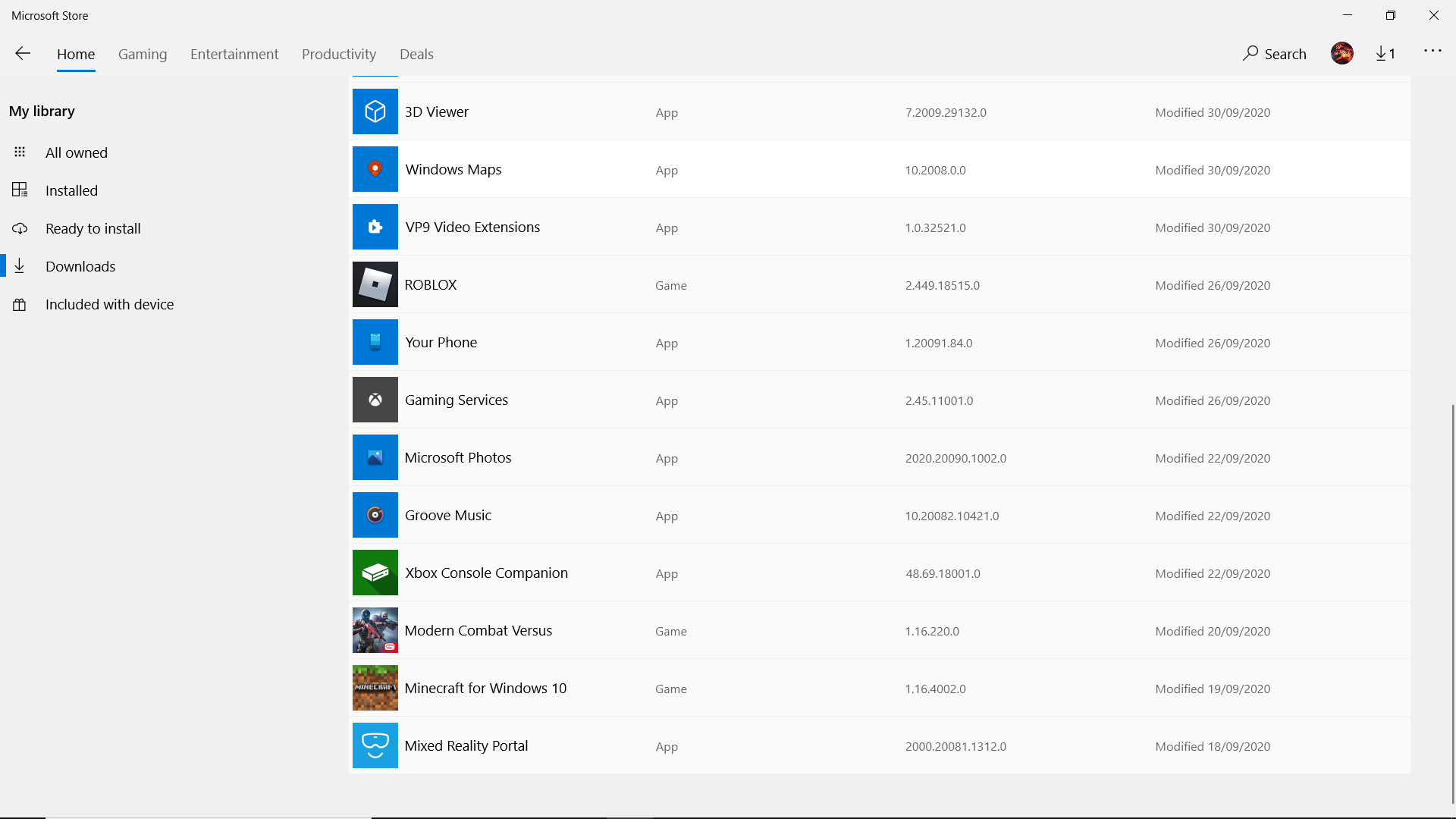Click the back arrow button
Viewport: 1456px width, 819px height.
point(23,53)
